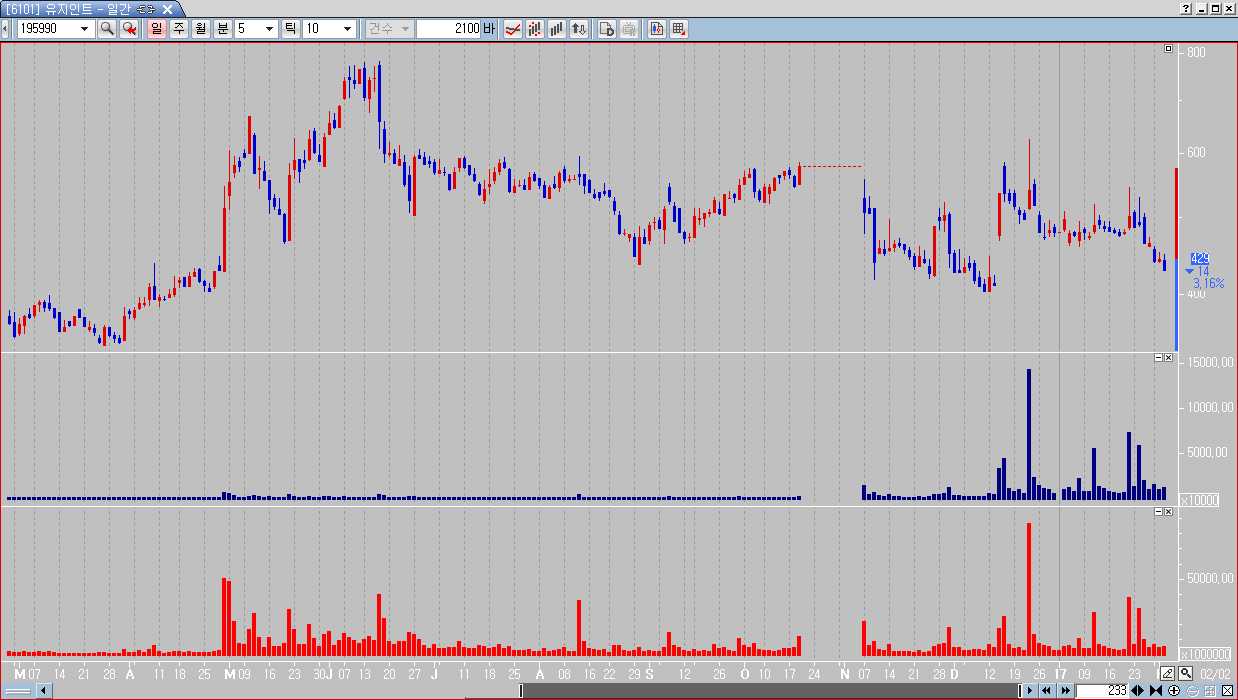This screenshot has height=700, width=1238.
Task: Click the grid table icon in toolbar
Action: (679, 29)
